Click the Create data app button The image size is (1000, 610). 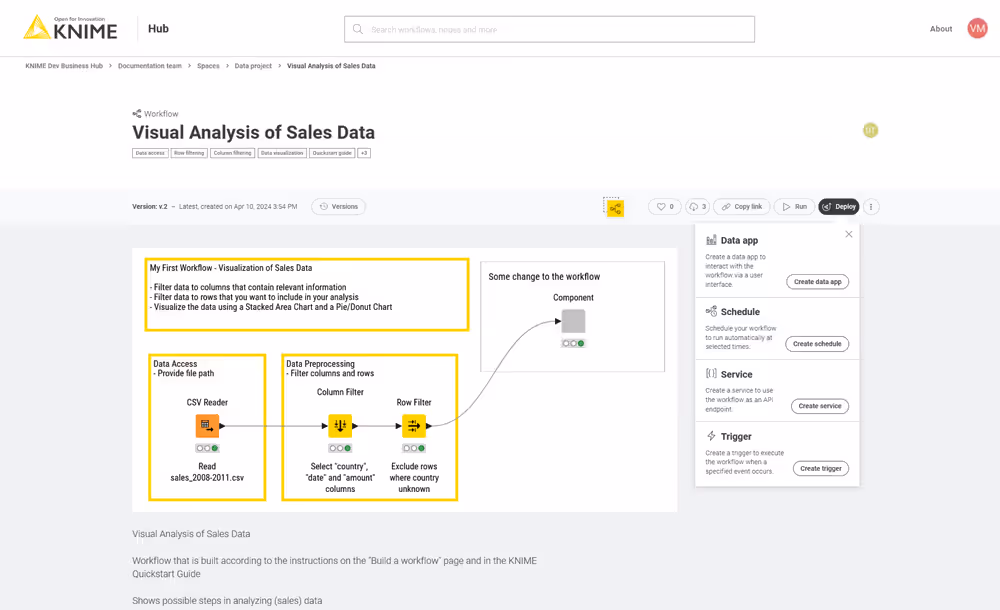(818, 281)
